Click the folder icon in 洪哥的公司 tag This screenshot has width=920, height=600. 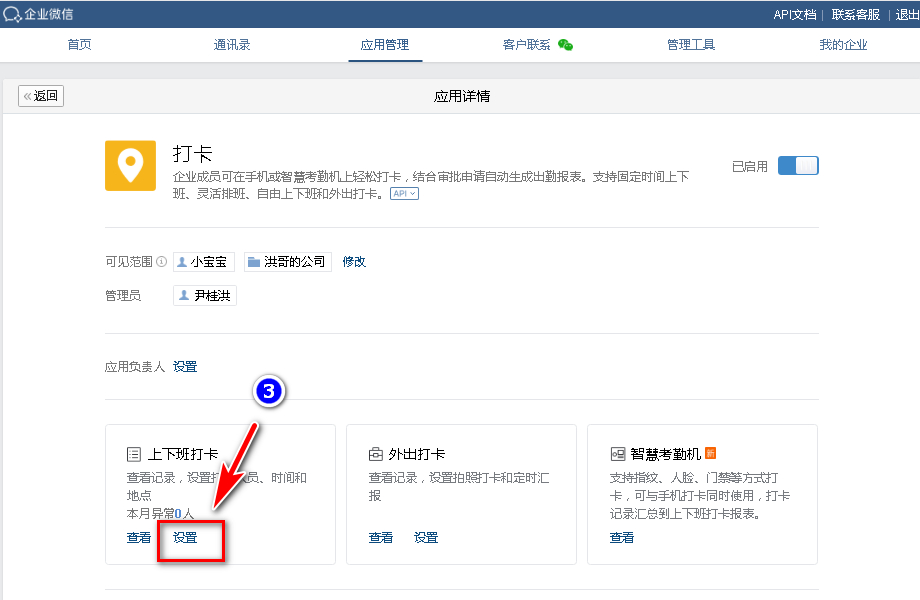click(x=253, y=262)
